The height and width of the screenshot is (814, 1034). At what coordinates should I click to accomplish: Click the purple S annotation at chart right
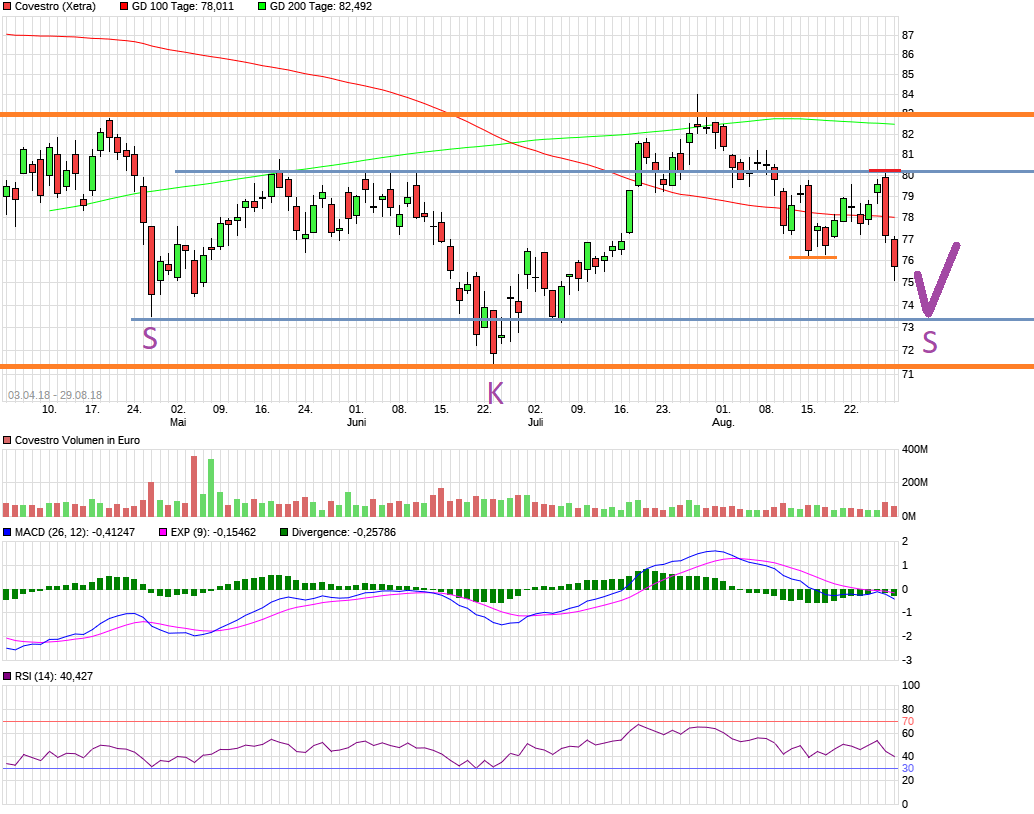(929, 342)
